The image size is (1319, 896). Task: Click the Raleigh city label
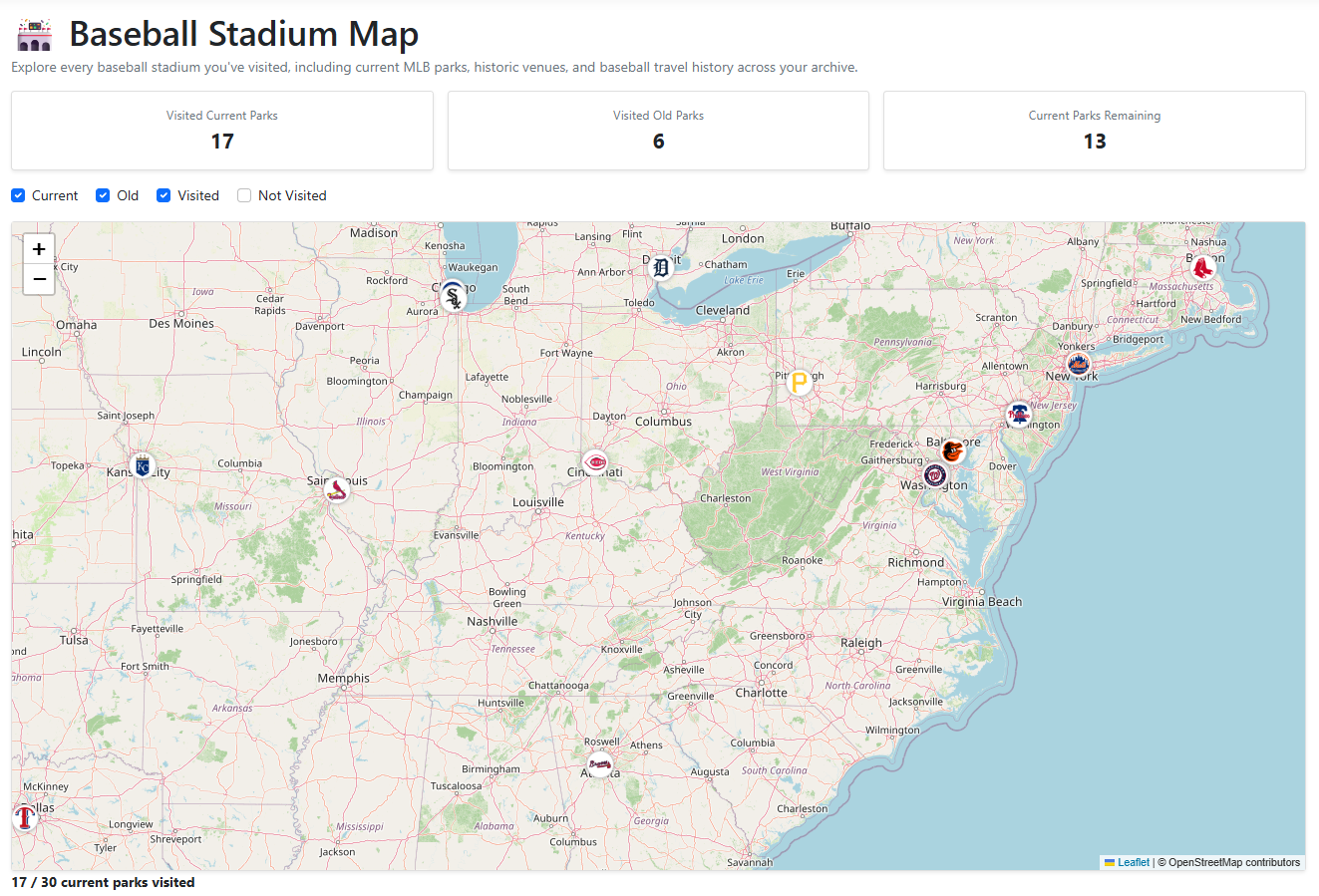[861, 643]
